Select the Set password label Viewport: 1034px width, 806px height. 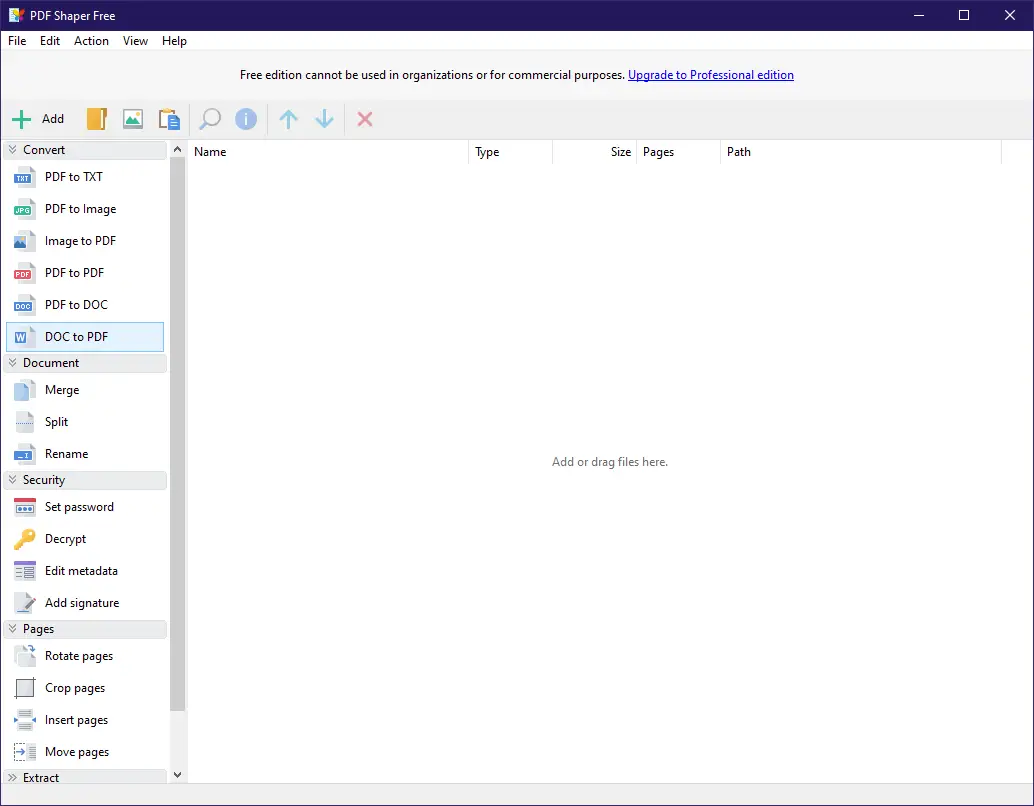(x=79, y=507)
